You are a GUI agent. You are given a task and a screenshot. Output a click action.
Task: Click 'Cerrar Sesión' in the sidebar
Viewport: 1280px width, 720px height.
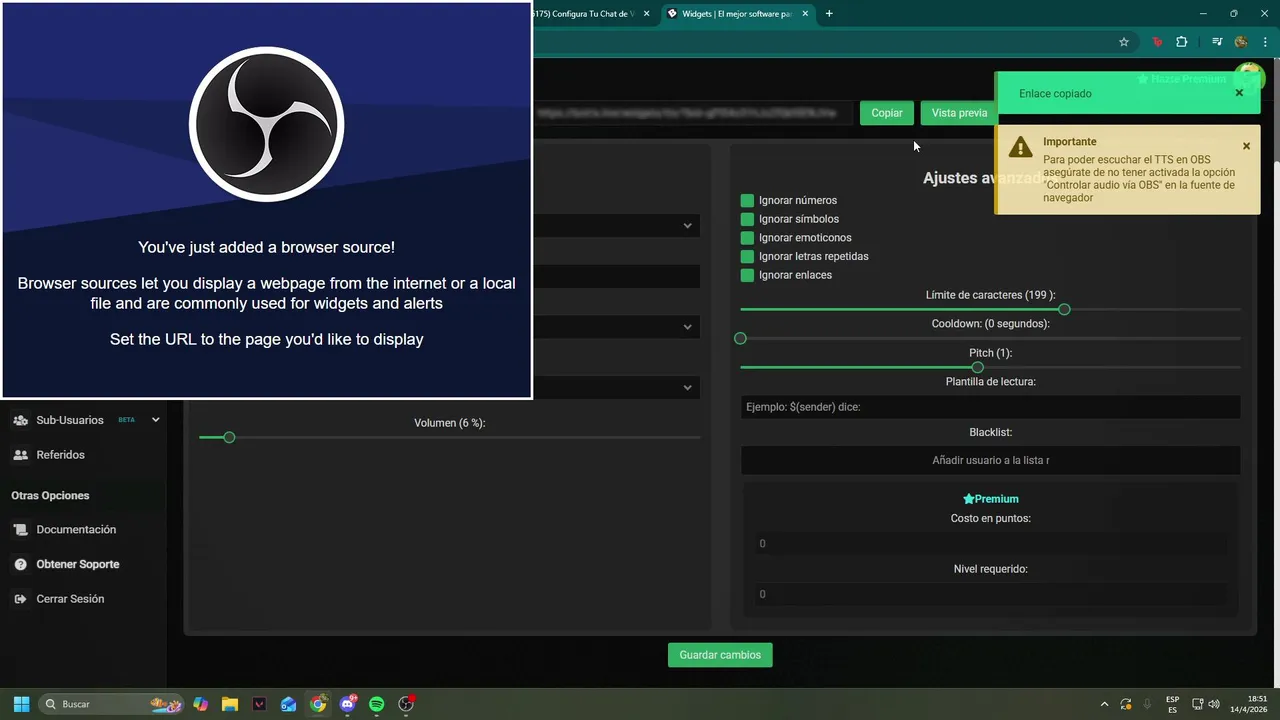pyautogui.click(x=70, y=599)
